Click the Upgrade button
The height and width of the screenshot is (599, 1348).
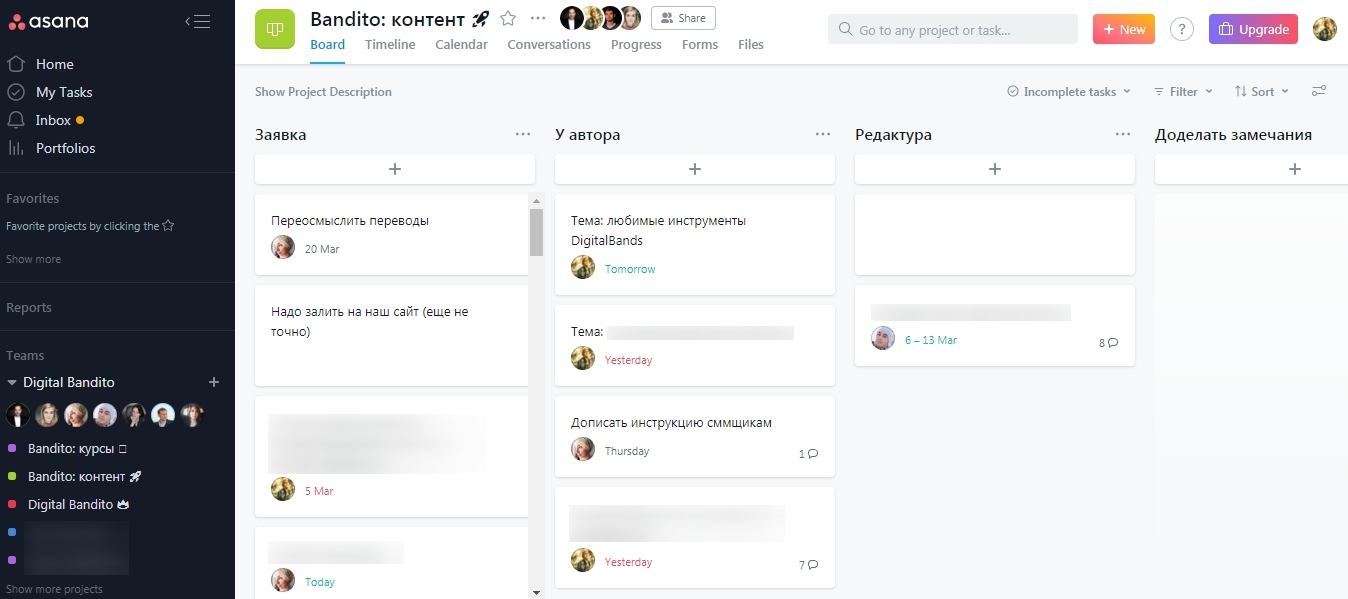1253,30
